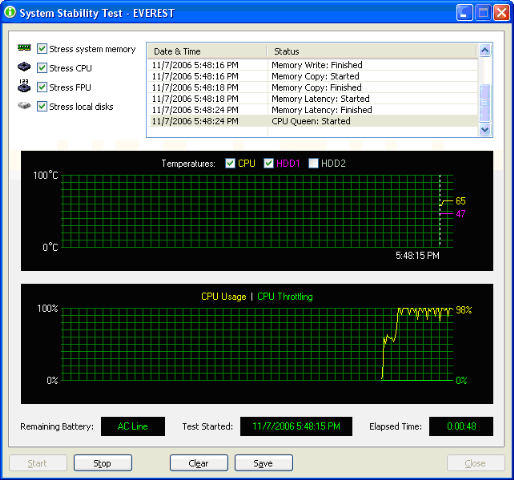Uncheck Stress system memory
This screenshot has width=514, height=480.
tap(42, 49)
